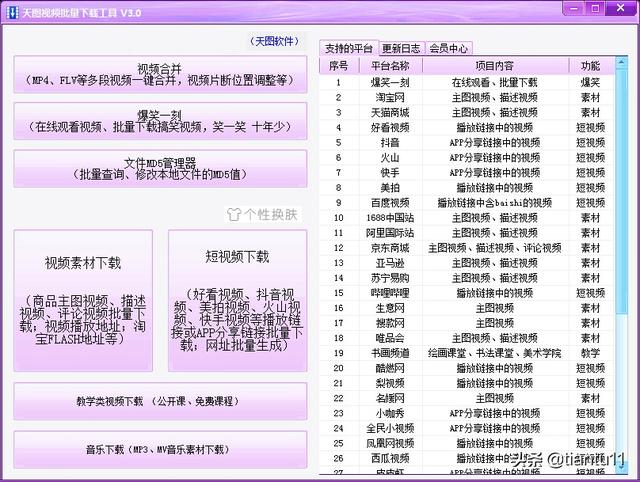Screen dimensions: 640x482
Task: Click the 项目内容 column header
Action: pyautogui.click(x=495, y=66)
